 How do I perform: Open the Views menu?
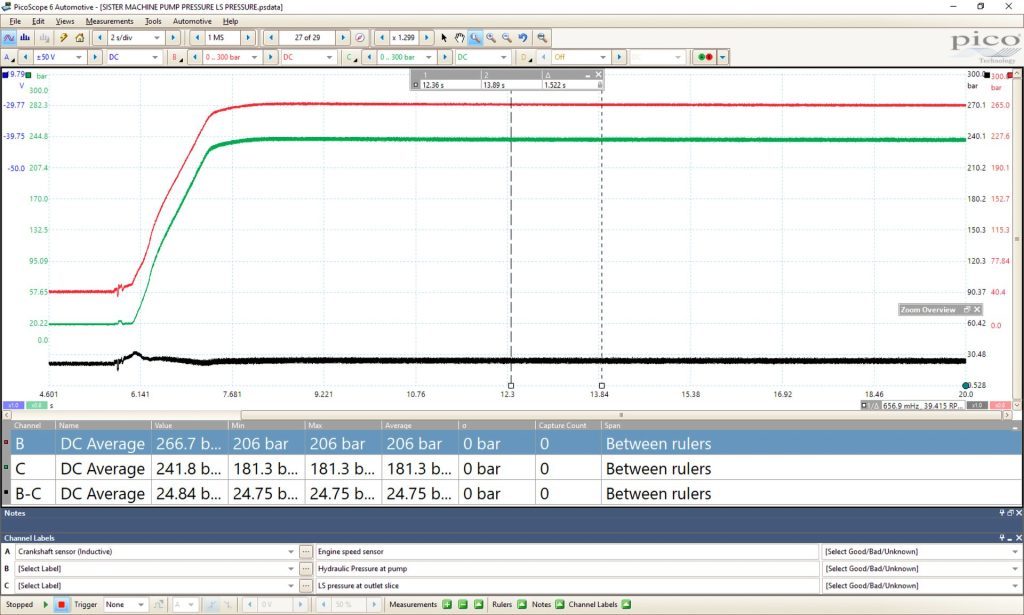pos(65,21)
